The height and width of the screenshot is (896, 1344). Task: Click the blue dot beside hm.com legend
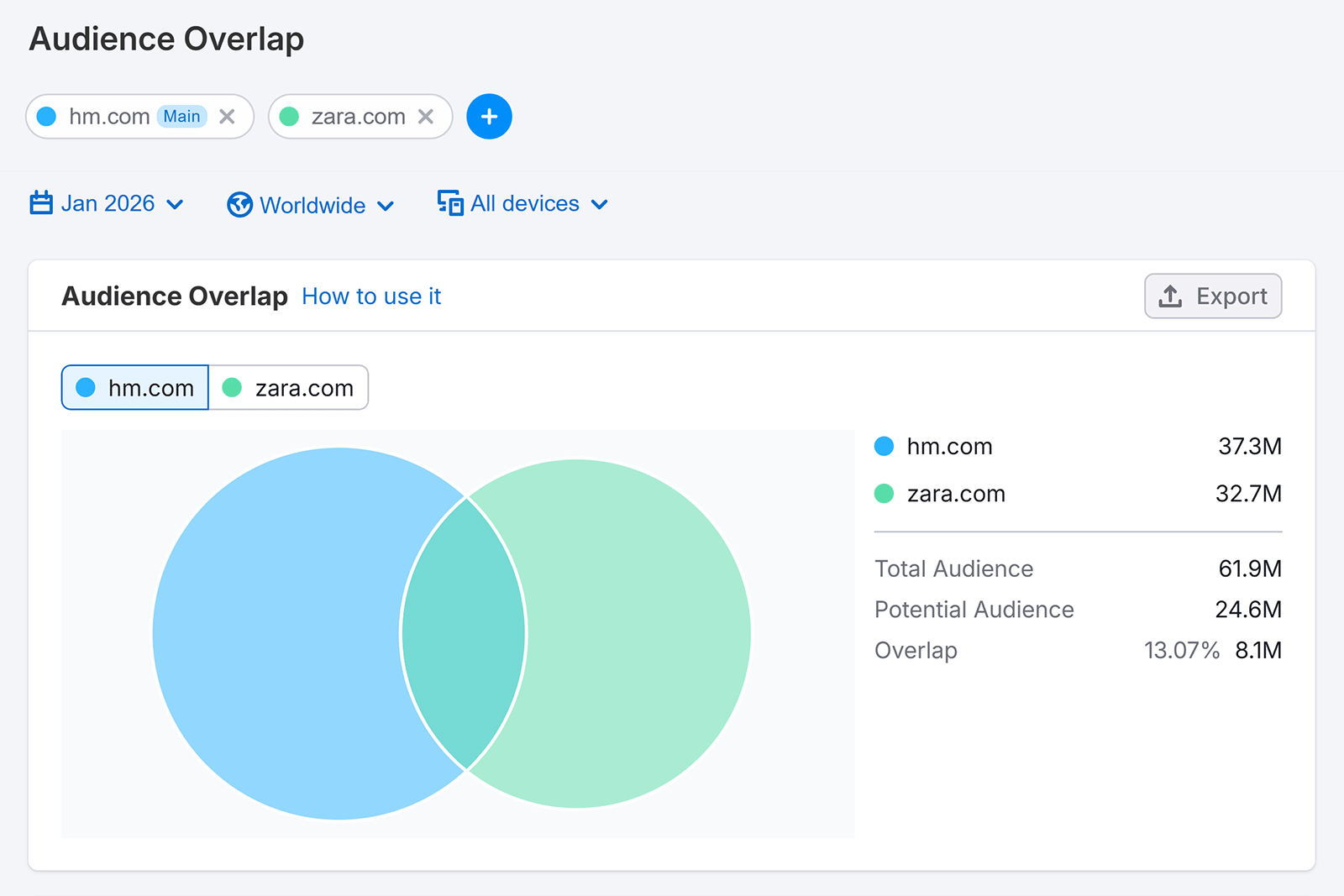884,446
